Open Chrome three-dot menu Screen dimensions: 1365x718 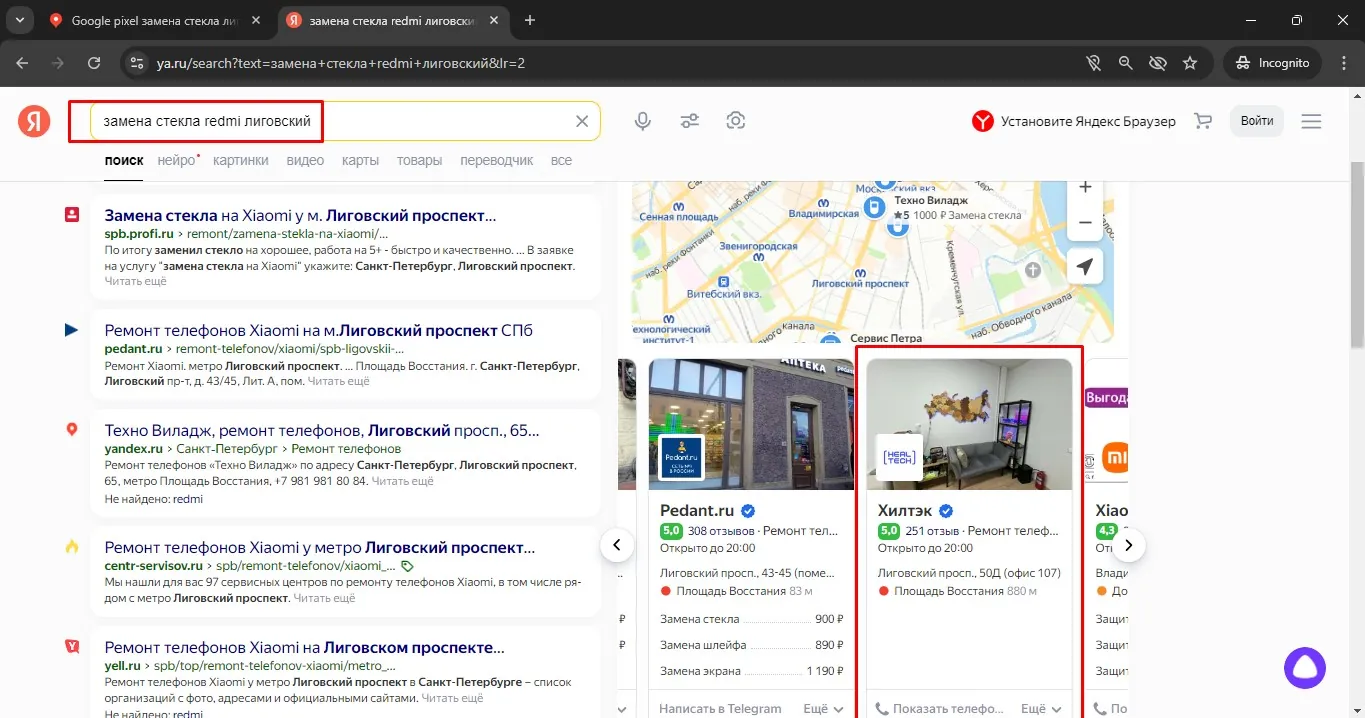pos(1342,62)
